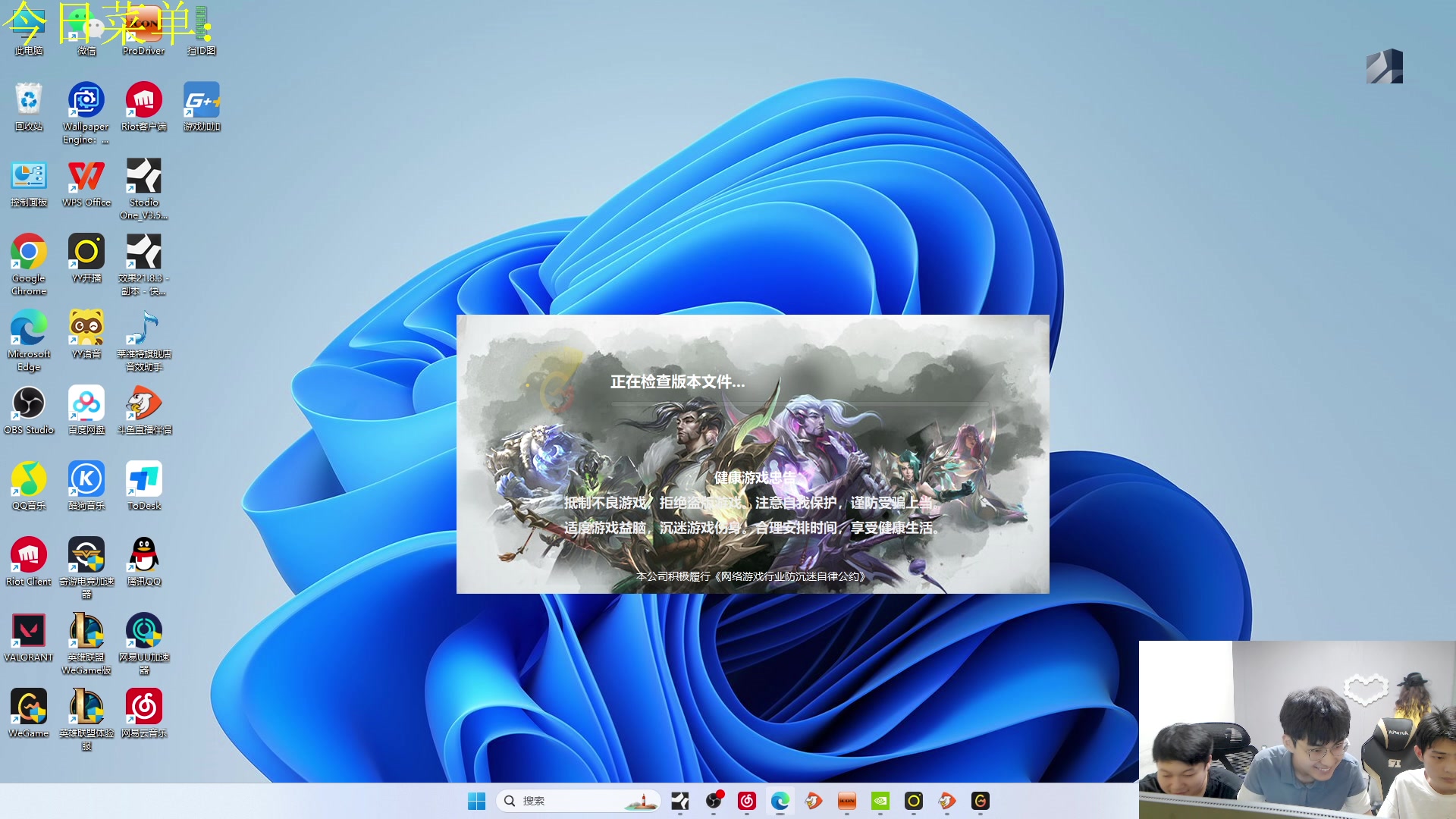Click the 正在检查版本文件 status text
The height and width of the screenshot is (819, 1456).
click(x=677, y=381)
